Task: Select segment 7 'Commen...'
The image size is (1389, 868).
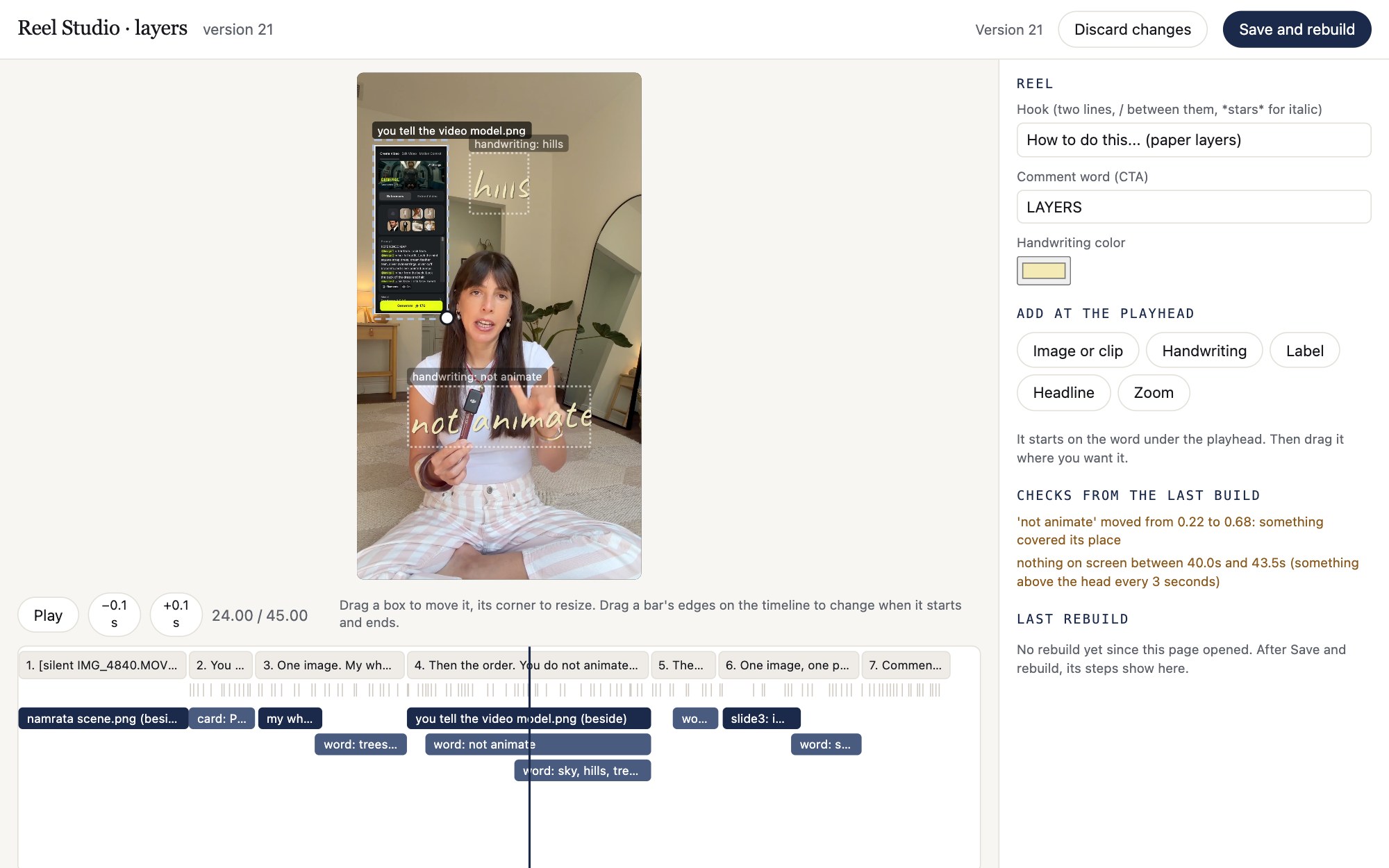Action: point(906,665)
